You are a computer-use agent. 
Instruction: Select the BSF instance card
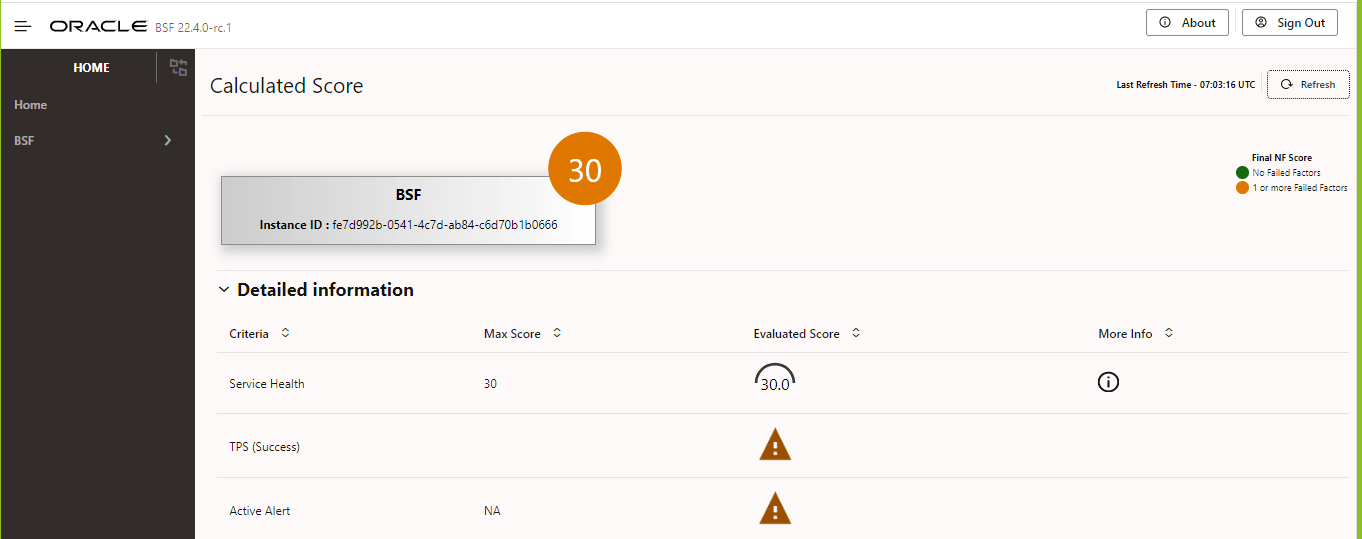pyautogui.click(x=408, y=210)
